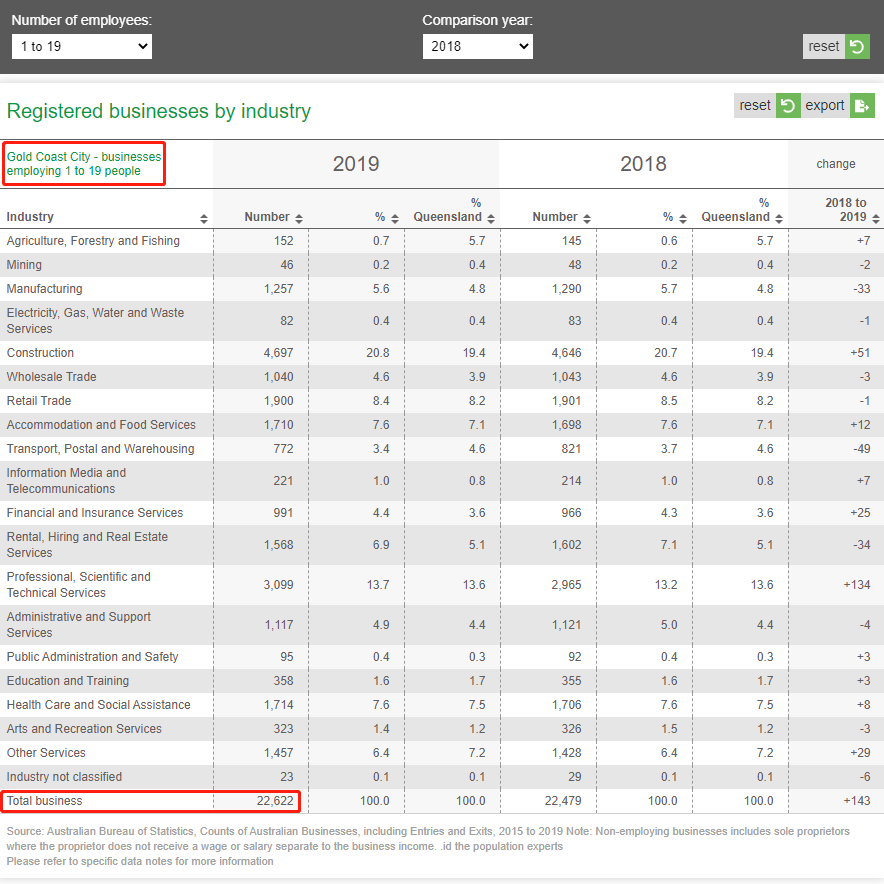Open the Number of employees dropdown
Image resolution: width=884 pixels, height=884 pixels.
tap(82, 46)
